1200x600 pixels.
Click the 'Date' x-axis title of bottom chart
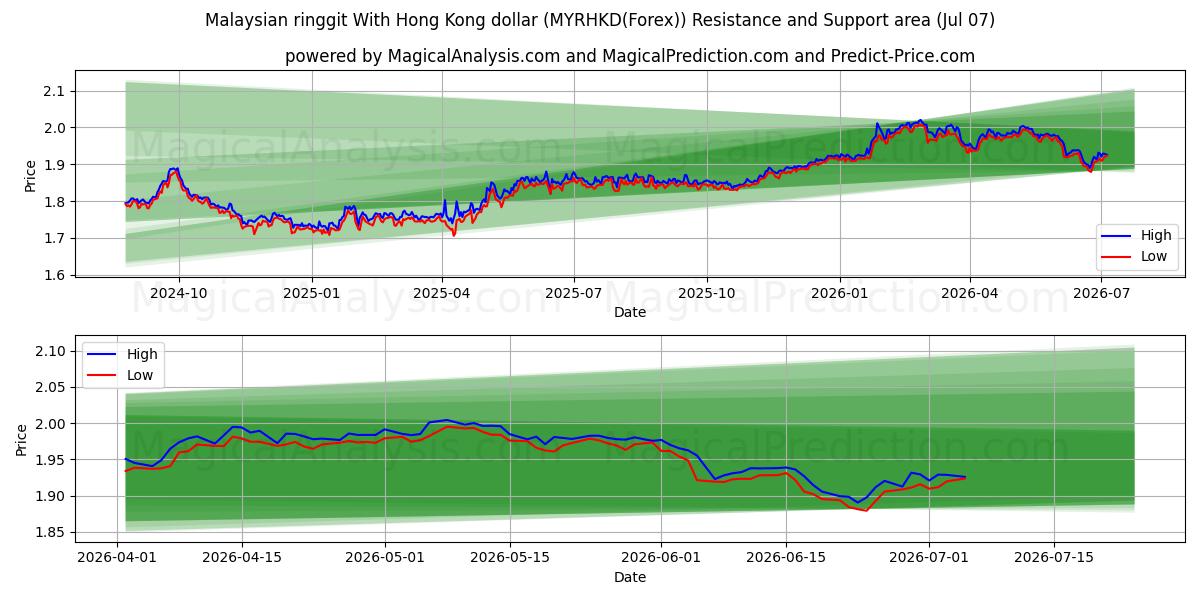coord(630,577)
